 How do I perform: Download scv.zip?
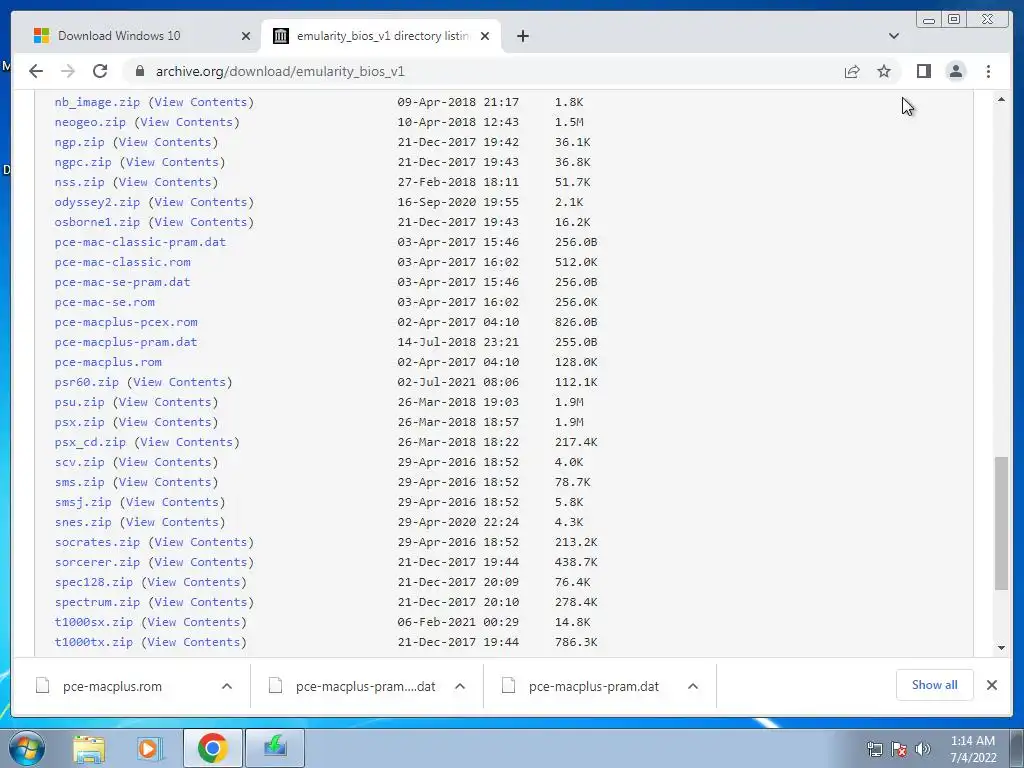[x=80, y=462]
